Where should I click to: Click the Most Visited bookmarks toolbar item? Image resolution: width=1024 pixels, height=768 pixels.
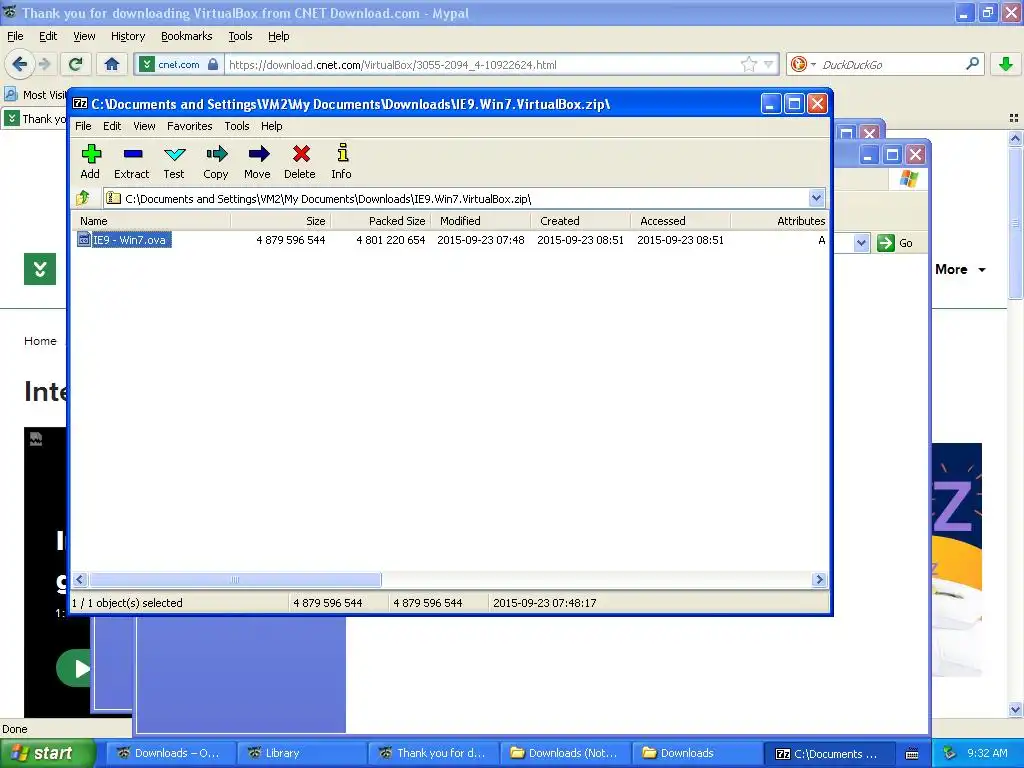(36, 95)
